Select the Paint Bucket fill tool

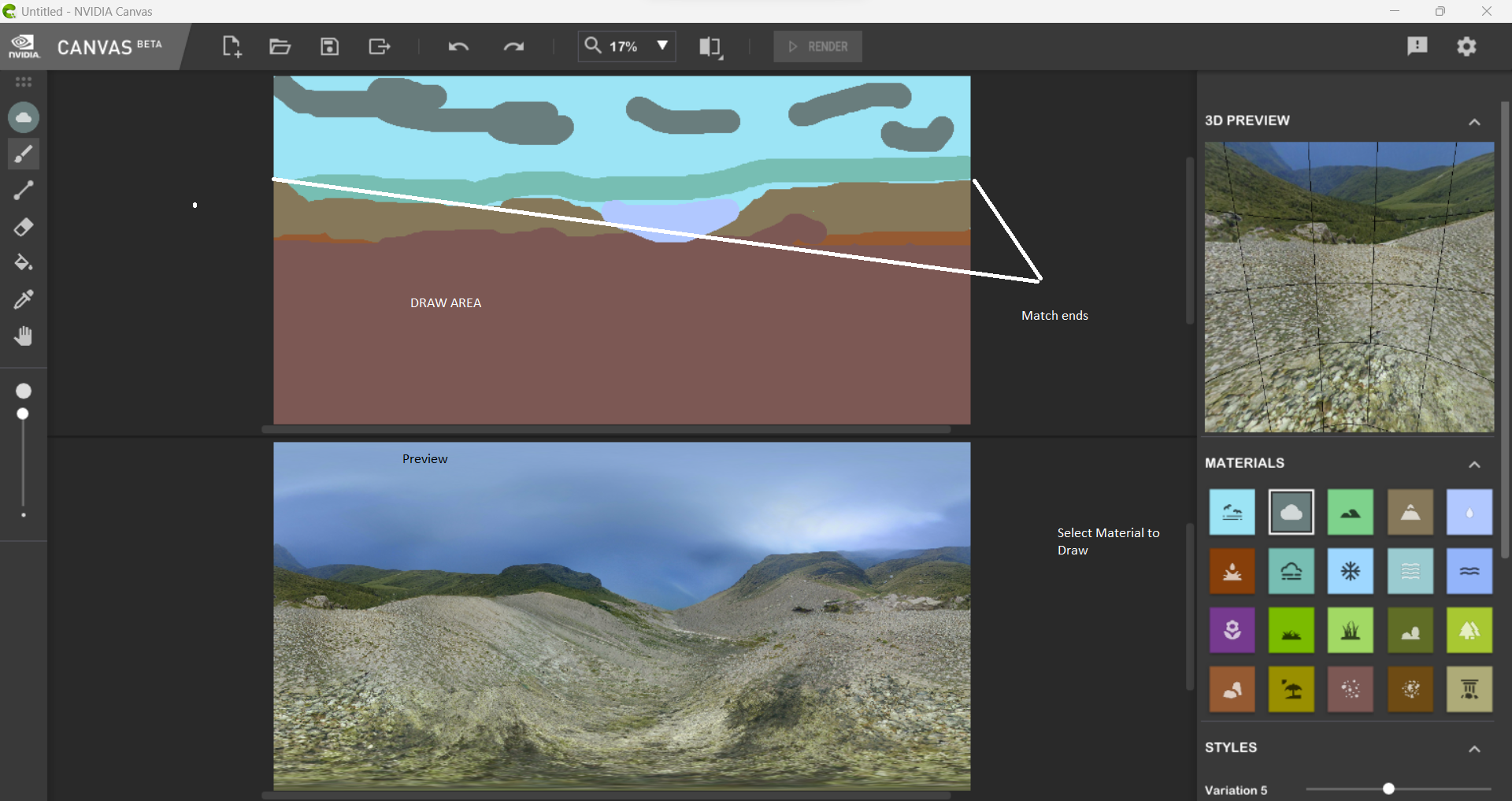tap(24, 263)
